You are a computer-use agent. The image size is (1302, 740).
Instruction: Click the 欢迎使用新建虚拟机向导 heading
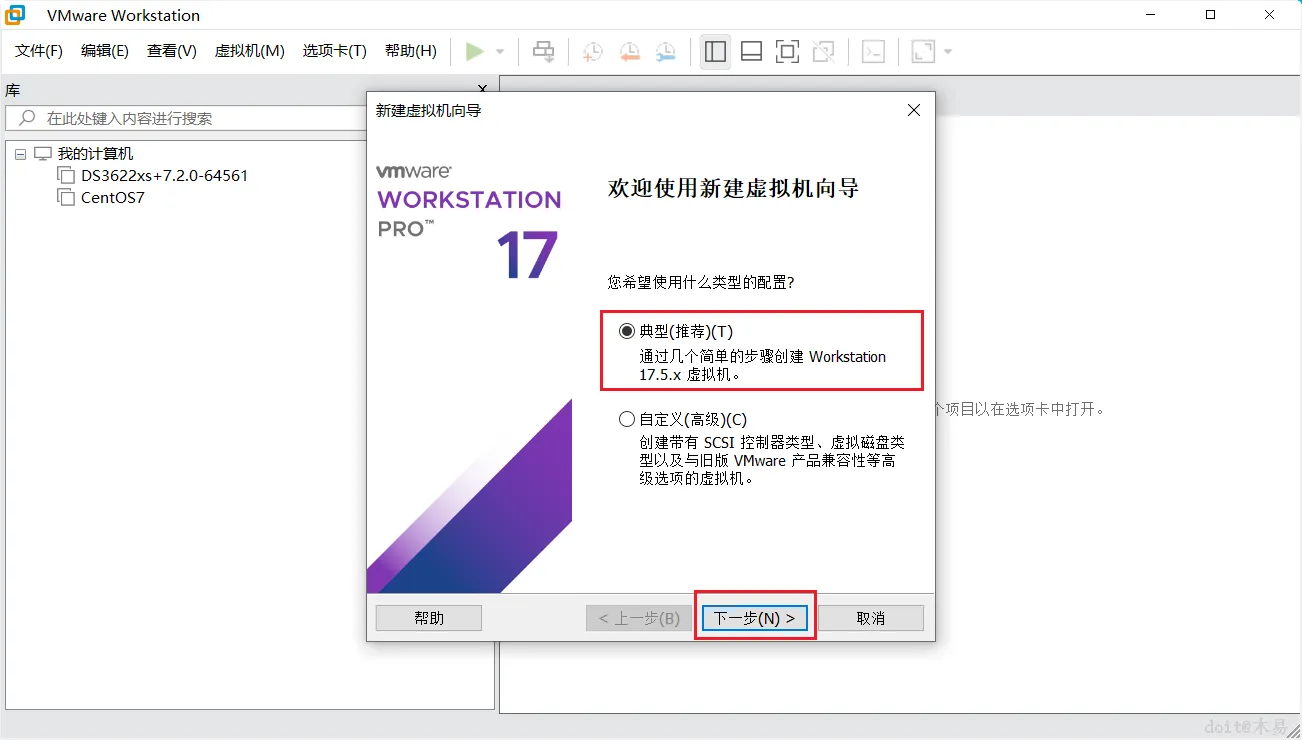click(x=733, y=189)
